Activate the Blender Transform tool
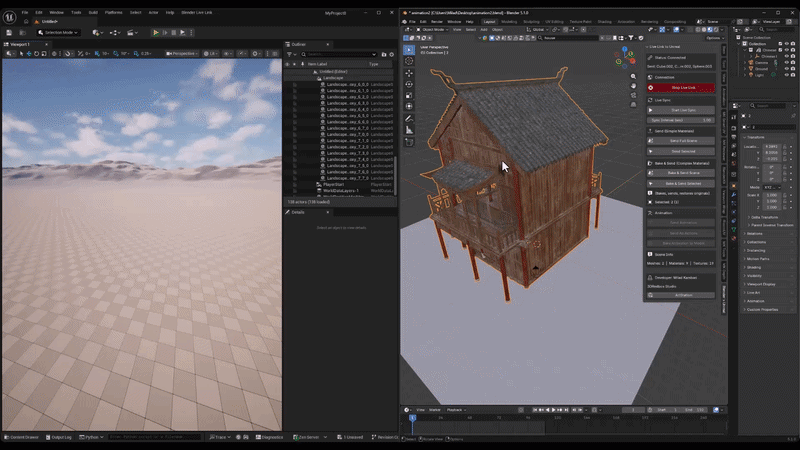The image size is (800, 450). [409, 106]
